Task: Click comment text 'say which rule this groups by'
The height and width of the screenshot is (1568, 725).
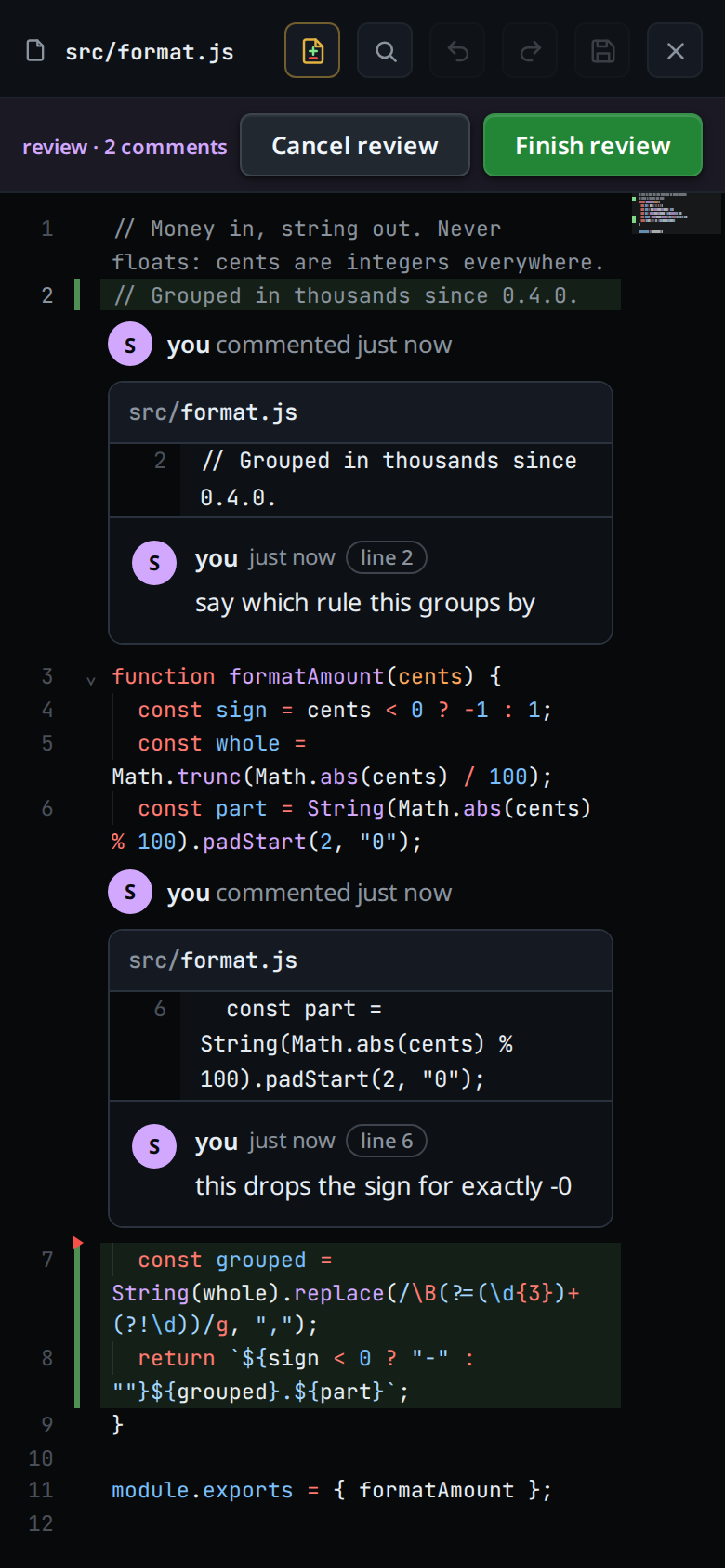Action: point(365,603)
